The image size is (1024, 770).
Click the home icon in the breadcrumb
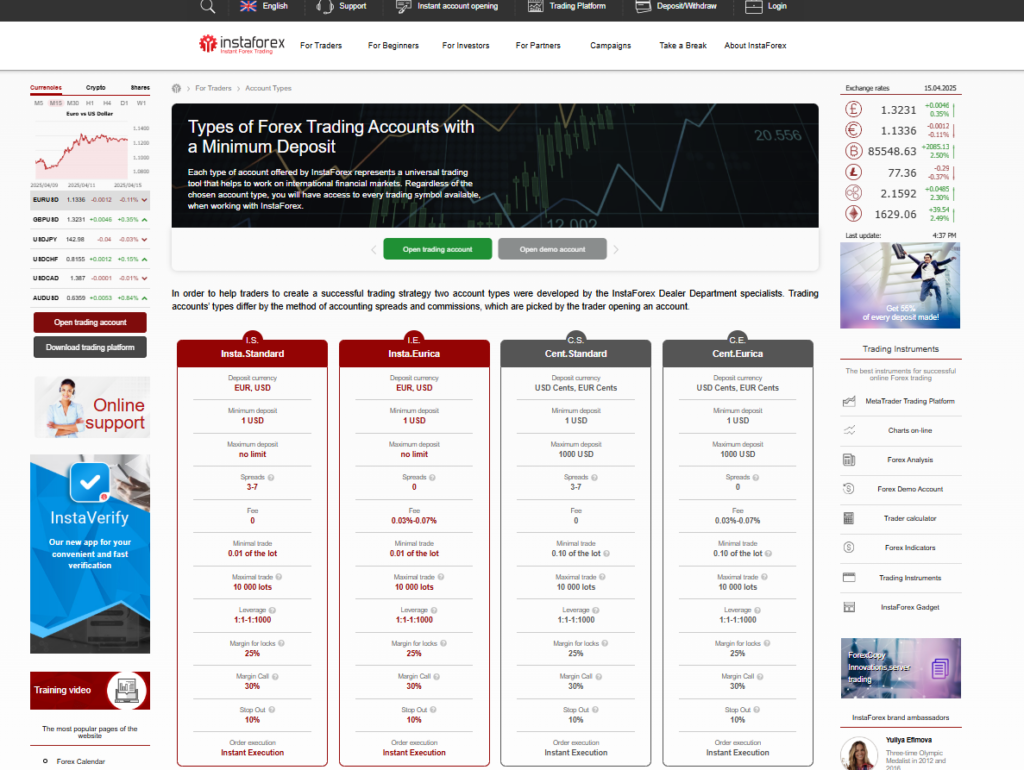(177, 88)
